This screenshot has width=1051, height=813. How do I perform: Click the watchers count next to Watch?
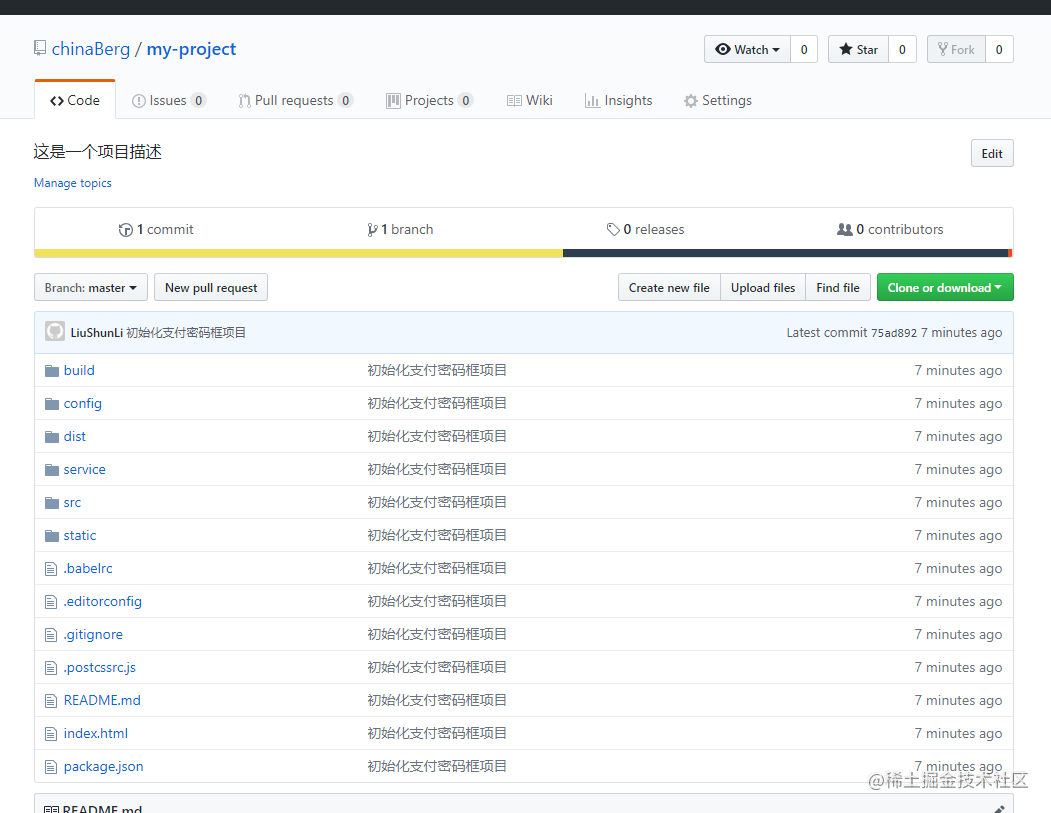point(804,50)
